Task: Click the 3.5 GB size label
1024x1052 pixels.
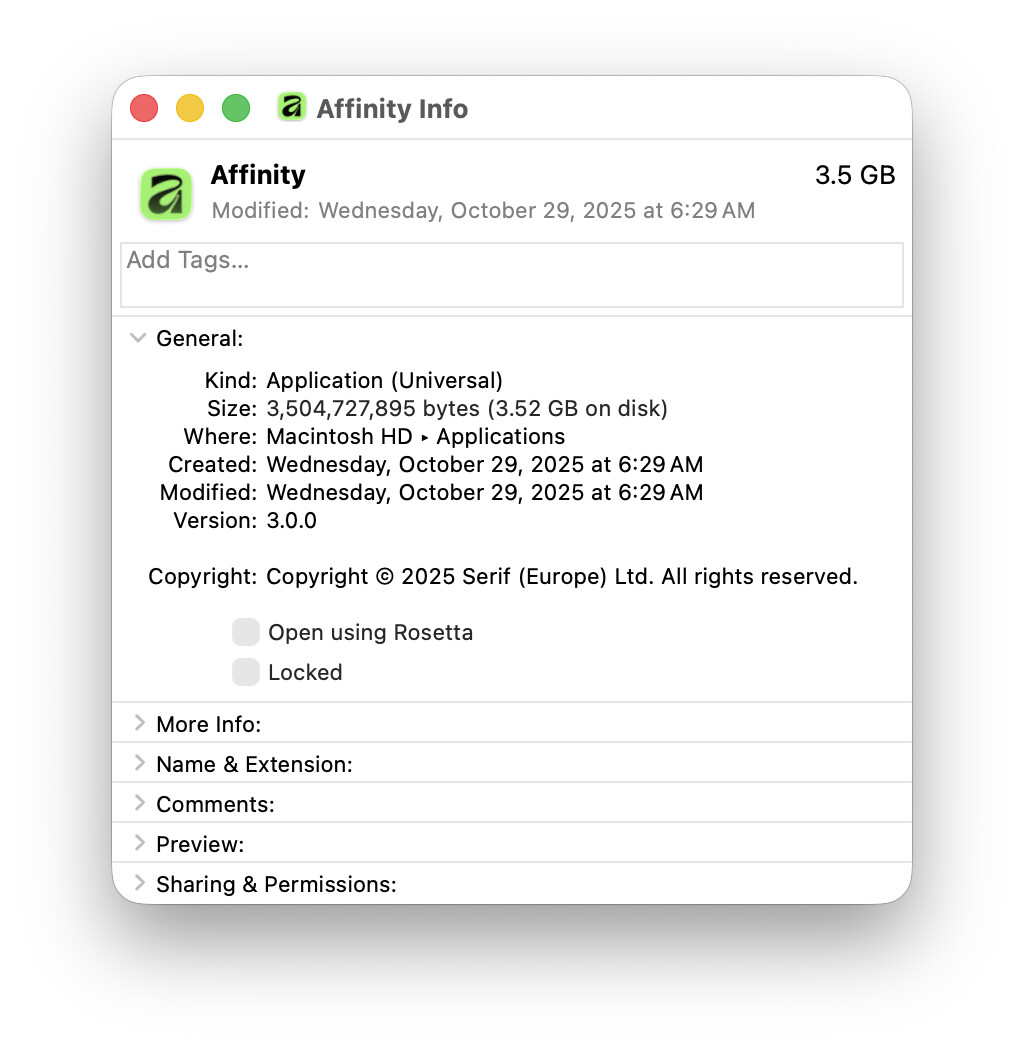Action: [x=854, y=176]
